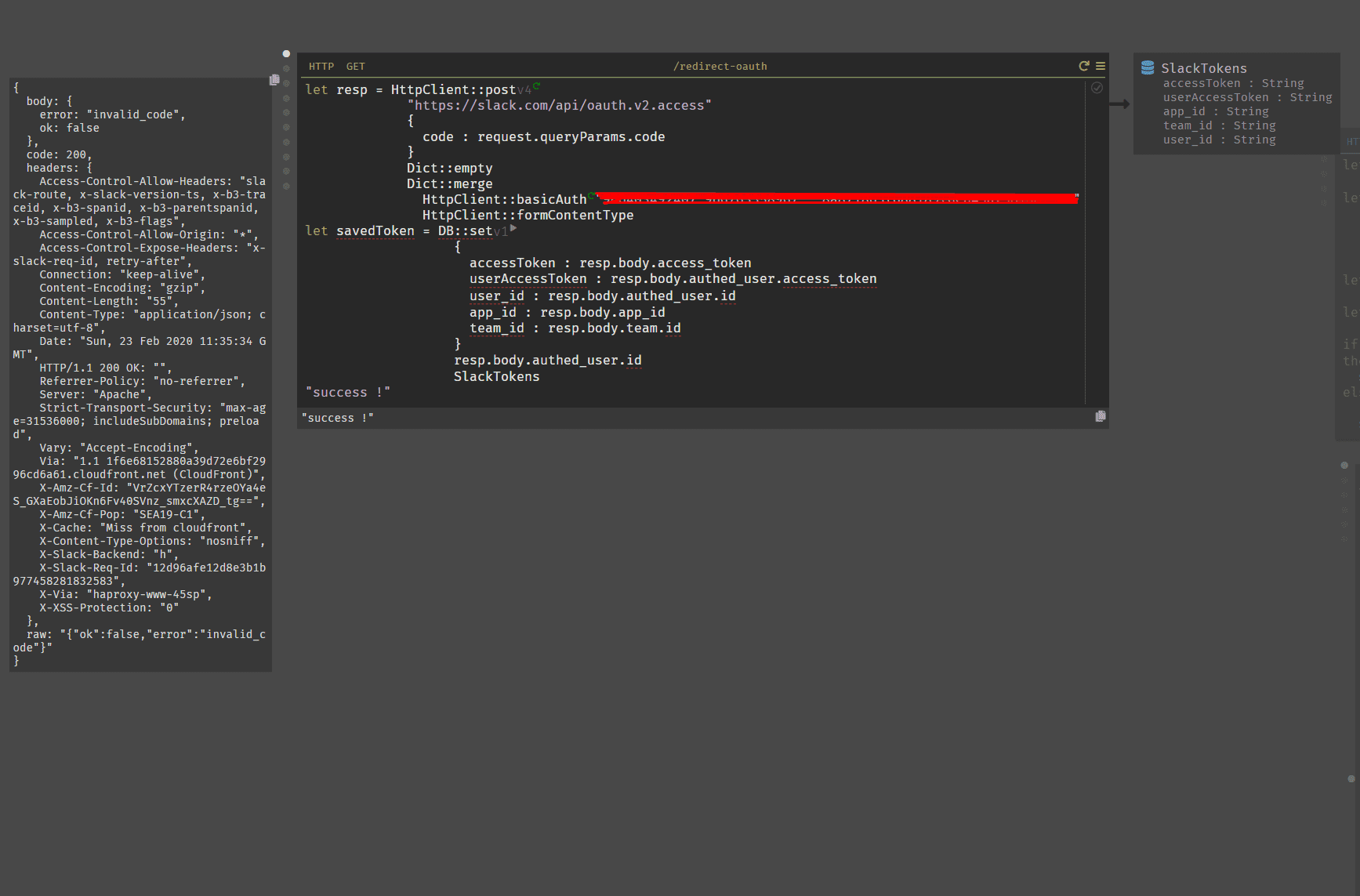Click the GET method label
The height and width of the screenshot is (896, 1360).
click(356, 67)
